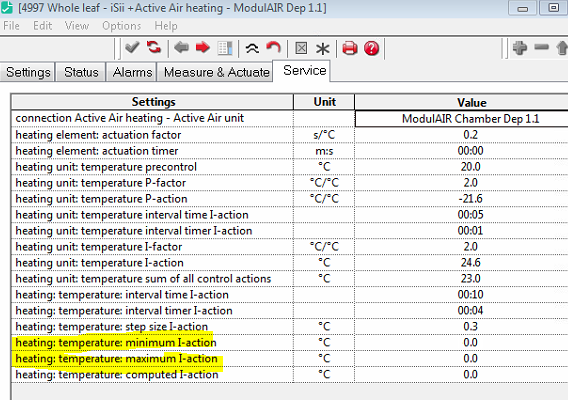Click the actuation factor value 0.2

470,135
